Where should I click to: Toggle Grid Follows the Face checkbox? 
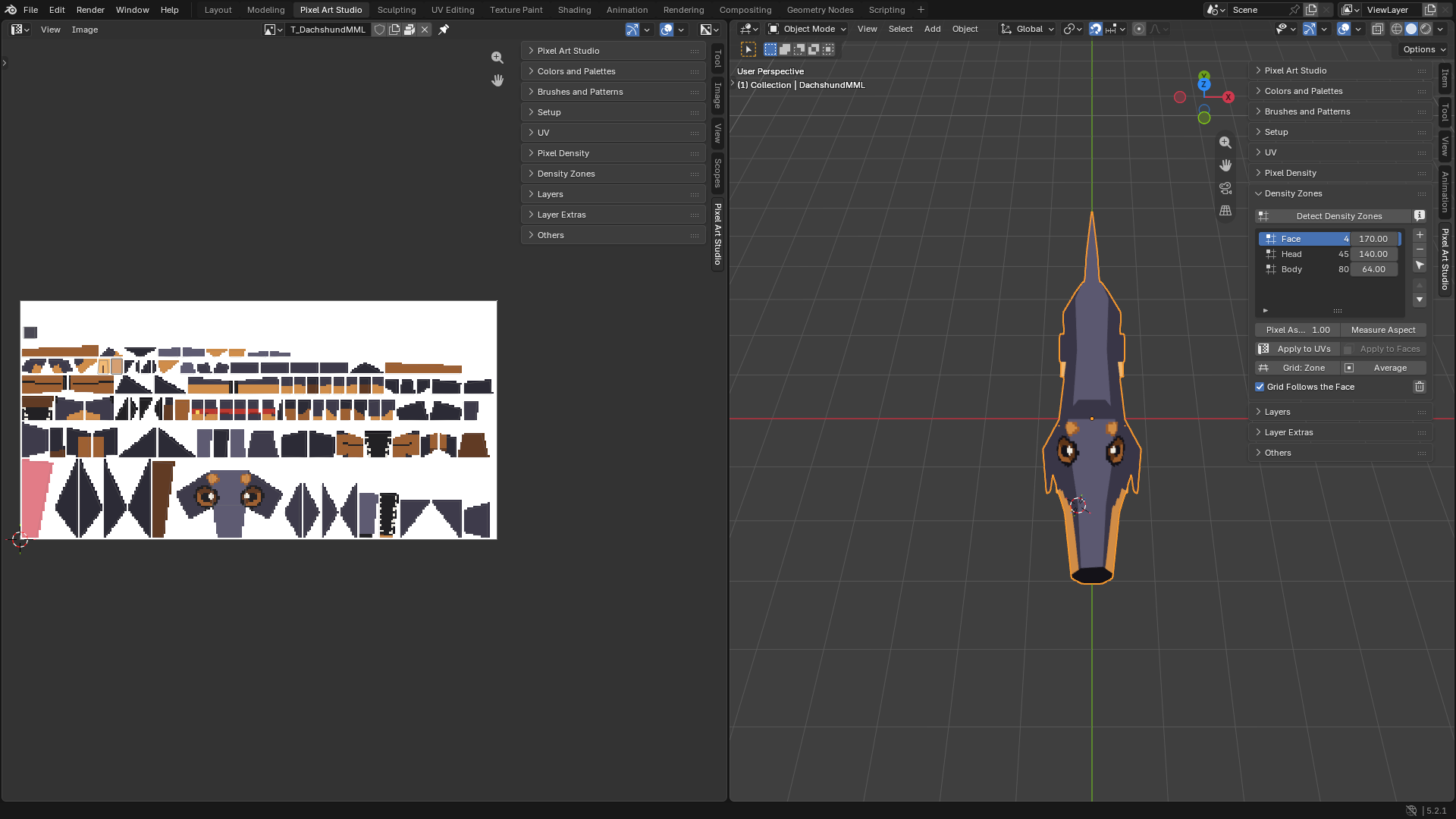point(1260,387)
